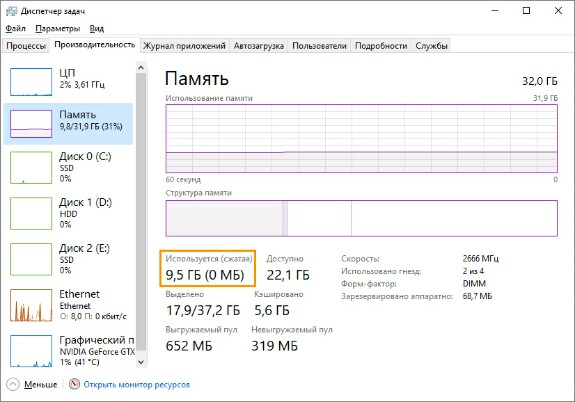575x402 pixels.
Task: Open Диск 1 (D:) HDD graph
Action: [31, 213]
